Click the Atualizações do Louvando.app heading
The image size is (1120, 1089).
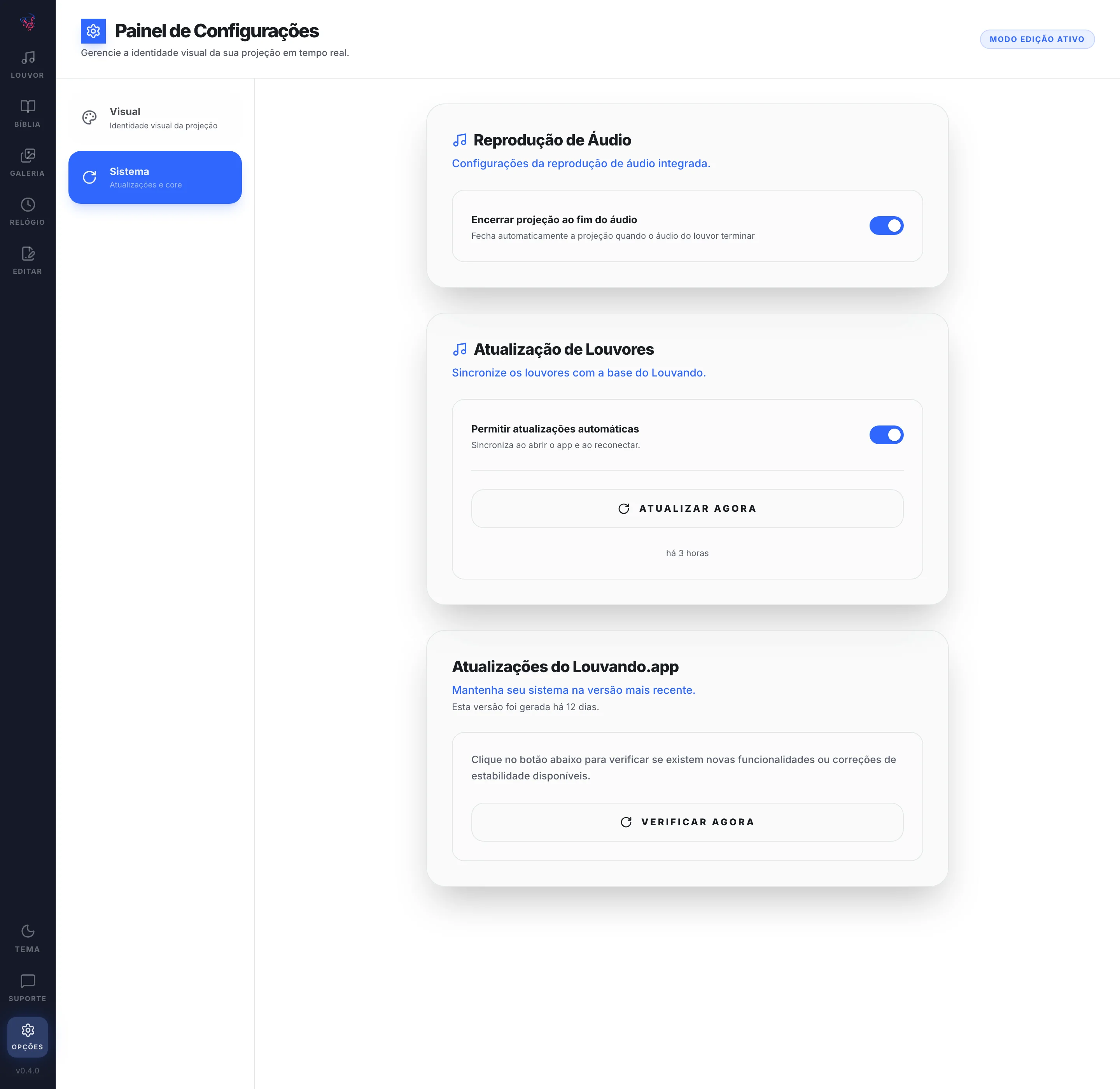click(x=565, y=667)
